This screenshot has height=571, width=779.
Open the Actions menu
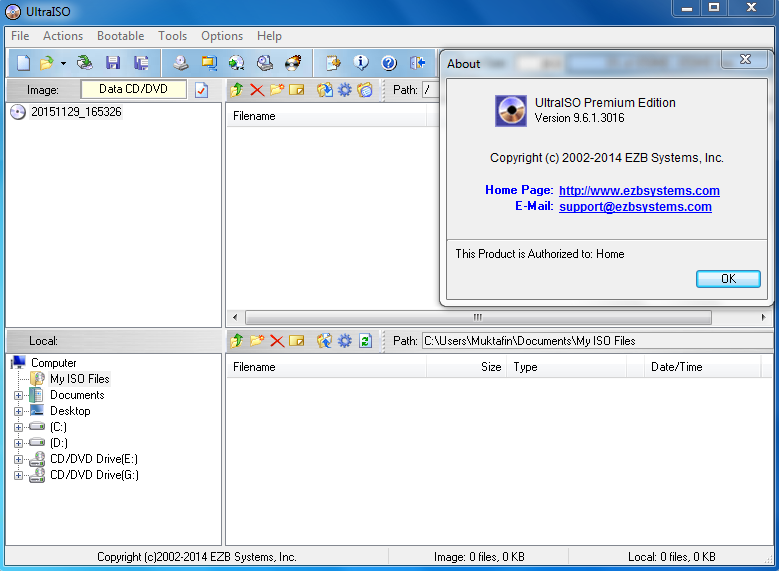(x=63, y=36)
